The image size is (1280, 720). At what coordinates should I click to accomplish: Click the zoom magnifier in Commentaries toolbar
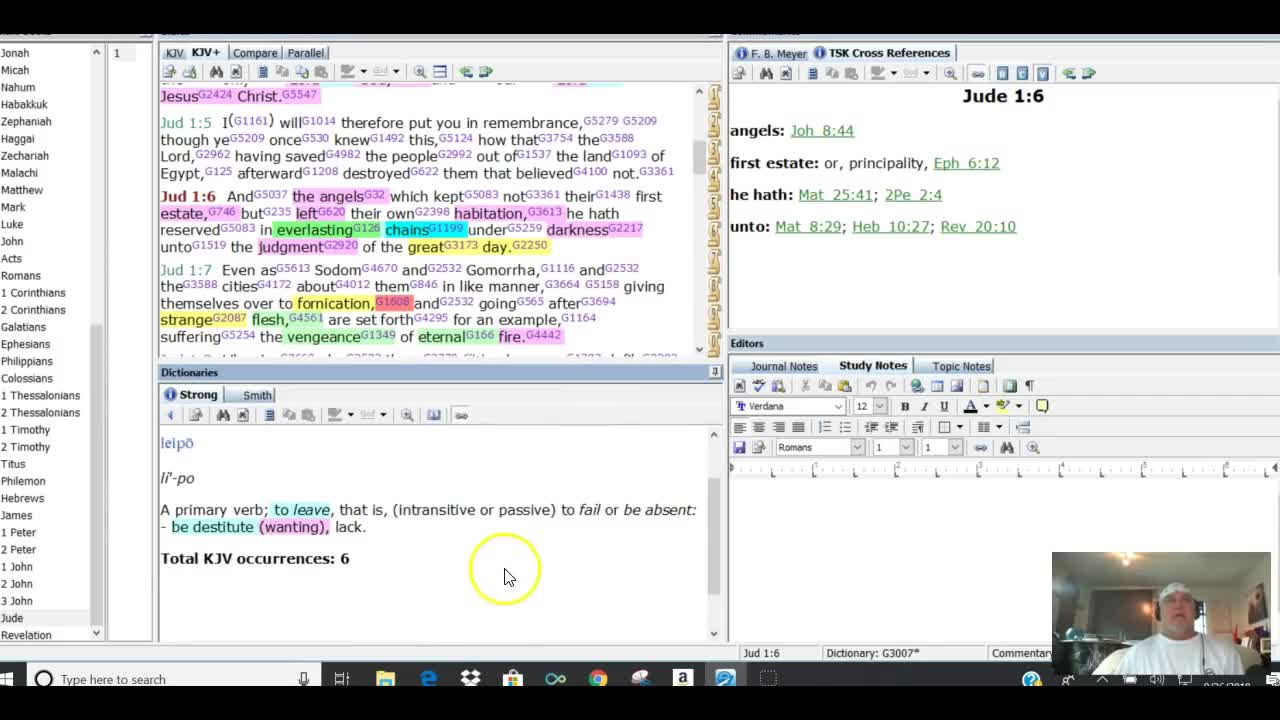coord(950,73)
